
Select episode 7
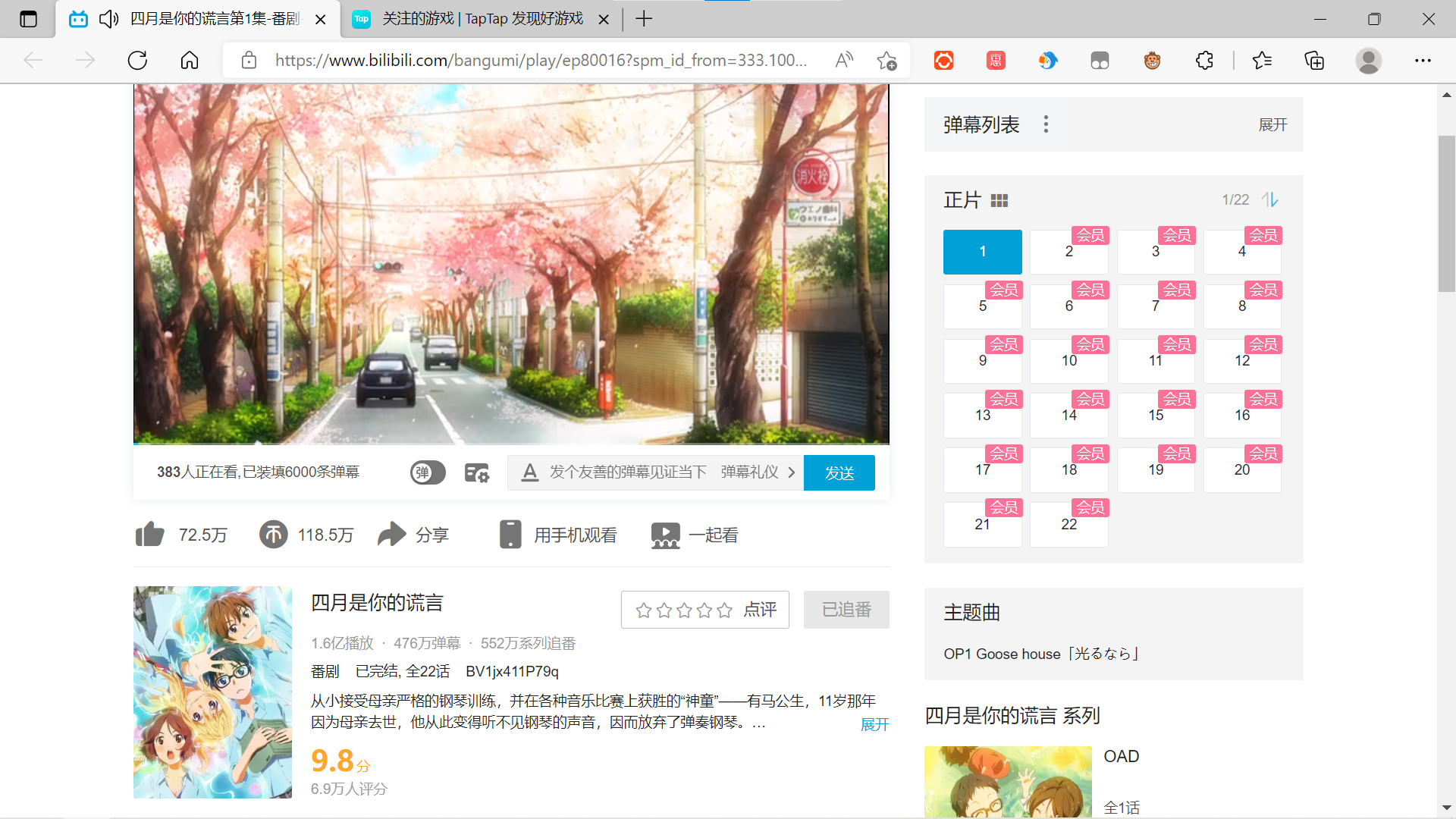[1155, 306]
